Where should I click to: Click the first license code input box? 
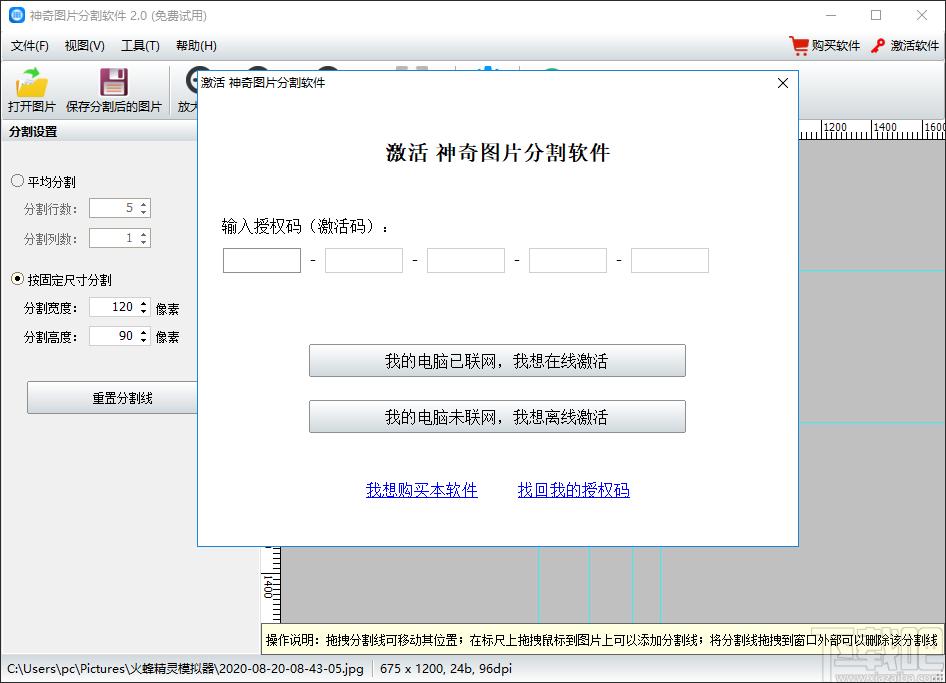262,261
